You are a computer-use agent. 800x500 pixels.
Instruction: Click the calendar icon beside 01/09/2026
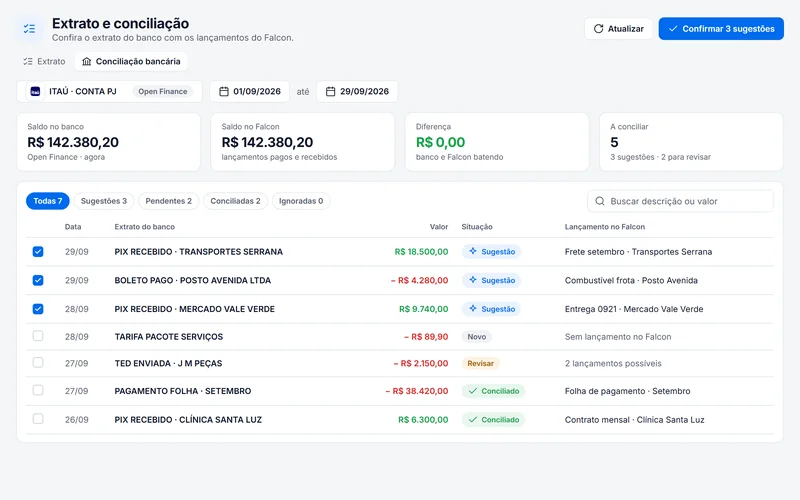pos(223,91)
